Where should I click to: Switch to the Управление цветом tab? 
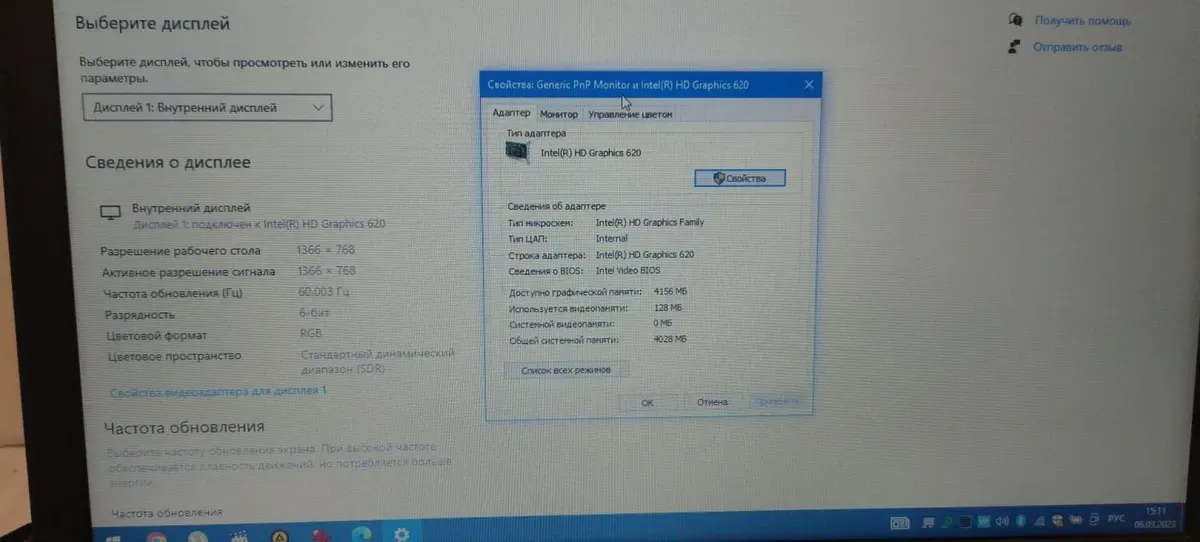click(x=630, y=114)
